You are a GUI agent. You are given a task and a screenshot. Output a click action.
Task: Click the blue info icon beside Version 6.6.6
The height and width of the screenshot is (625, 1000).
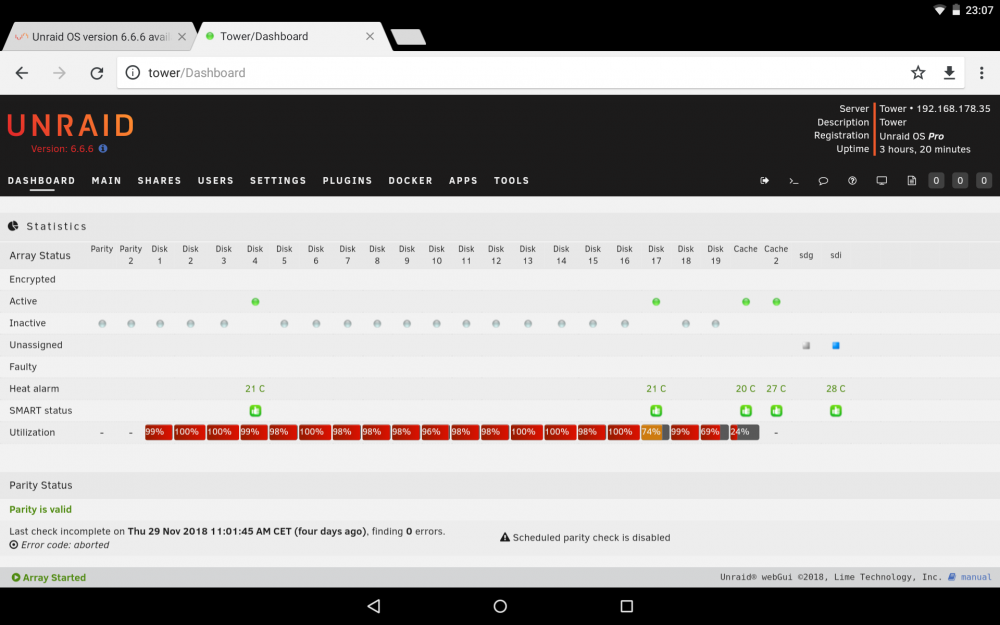[103, 149]
